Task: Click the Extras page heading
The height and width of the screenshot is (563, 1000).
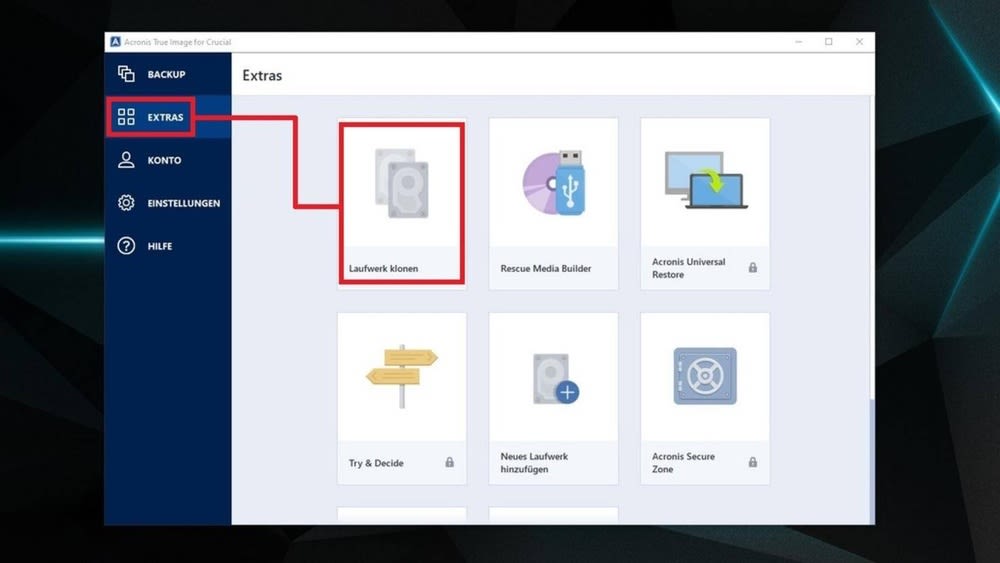Action: click(x=262, y=75)
